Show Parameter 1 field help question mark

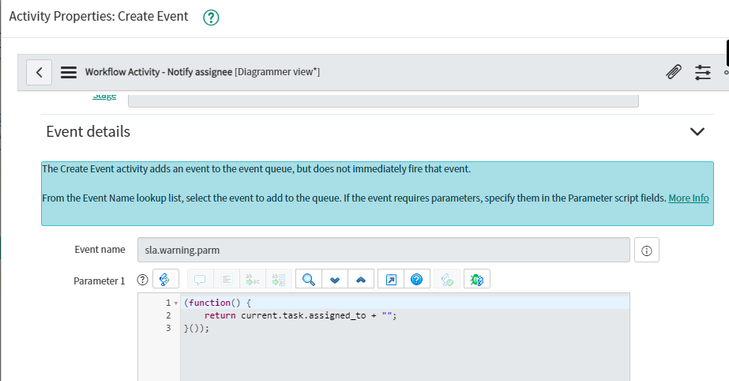142,280
